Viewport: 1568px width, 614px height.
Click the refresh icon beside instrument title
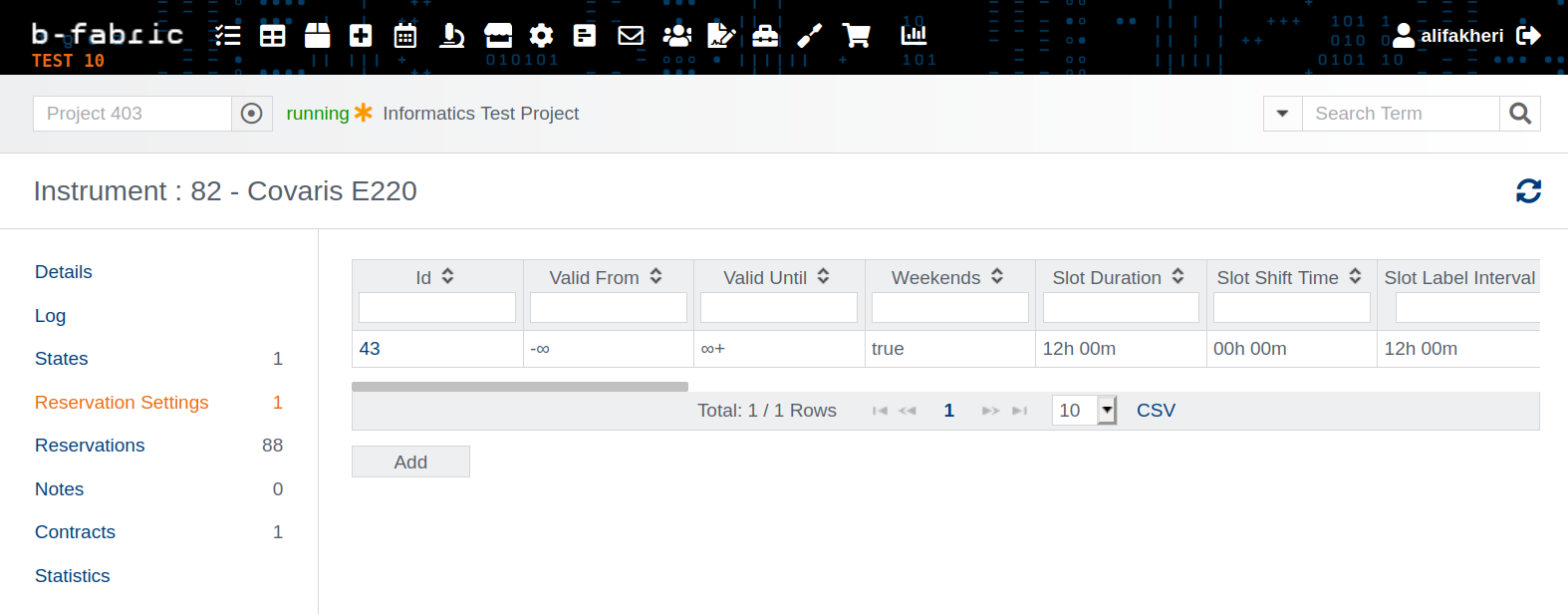tap(1528, 190)
